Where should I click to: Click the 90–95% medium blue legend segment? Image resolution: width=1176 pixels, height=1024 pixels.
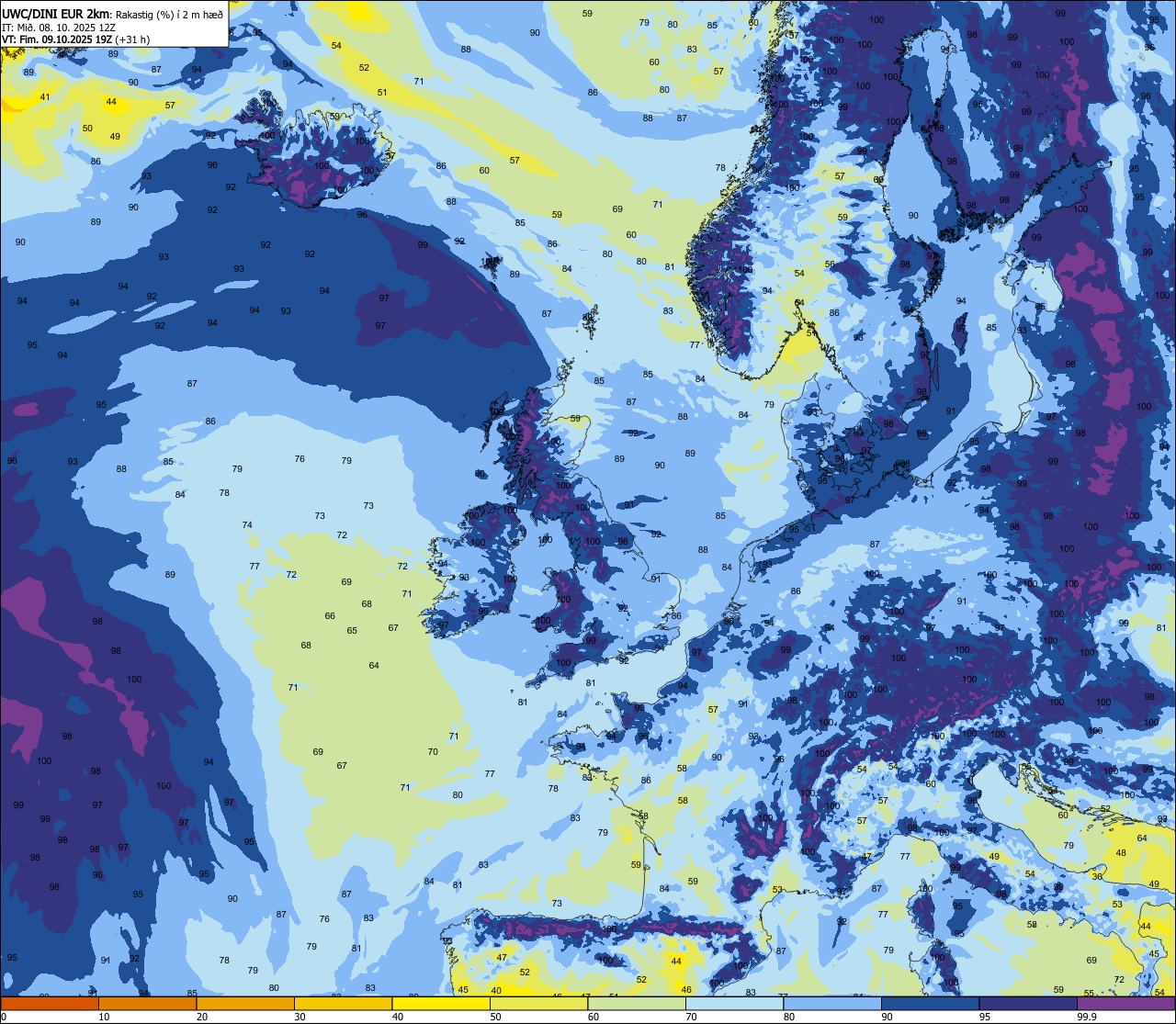(930, 1004)
